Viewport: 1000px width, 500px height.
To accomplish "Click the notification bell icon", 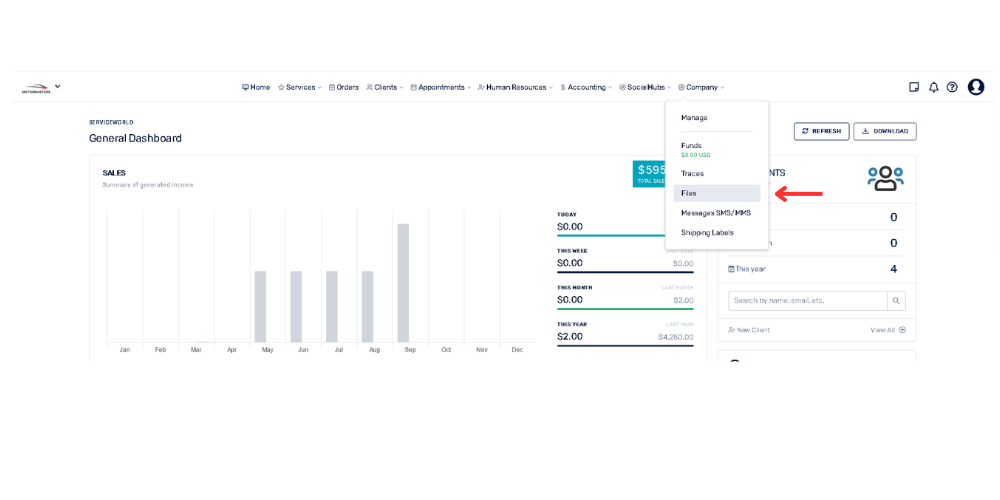I will click(933, 87).
